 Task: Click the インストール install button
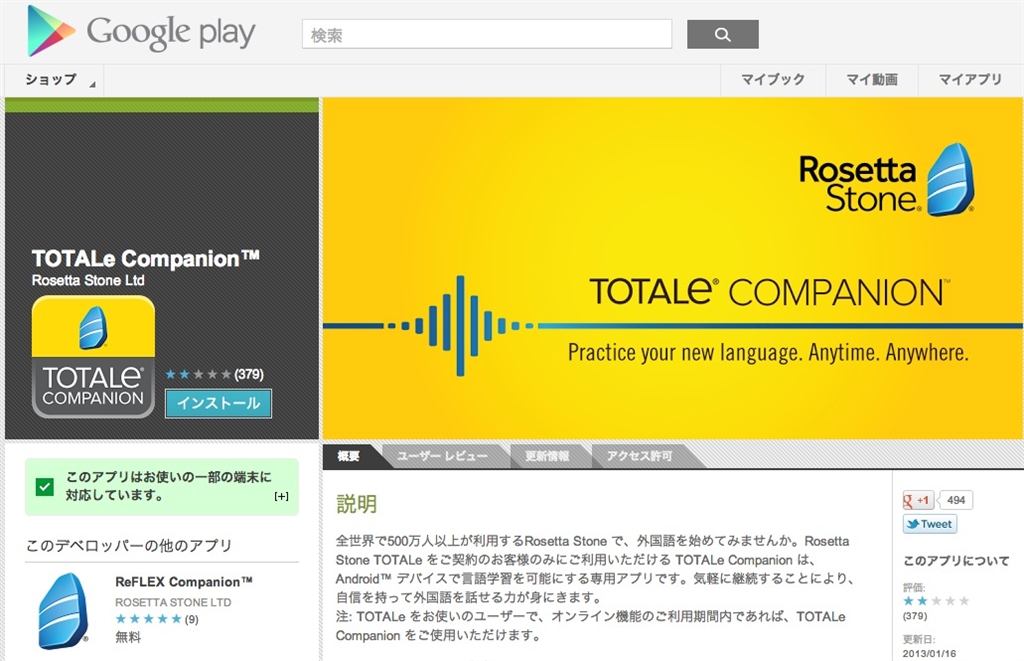click(218, 403)
